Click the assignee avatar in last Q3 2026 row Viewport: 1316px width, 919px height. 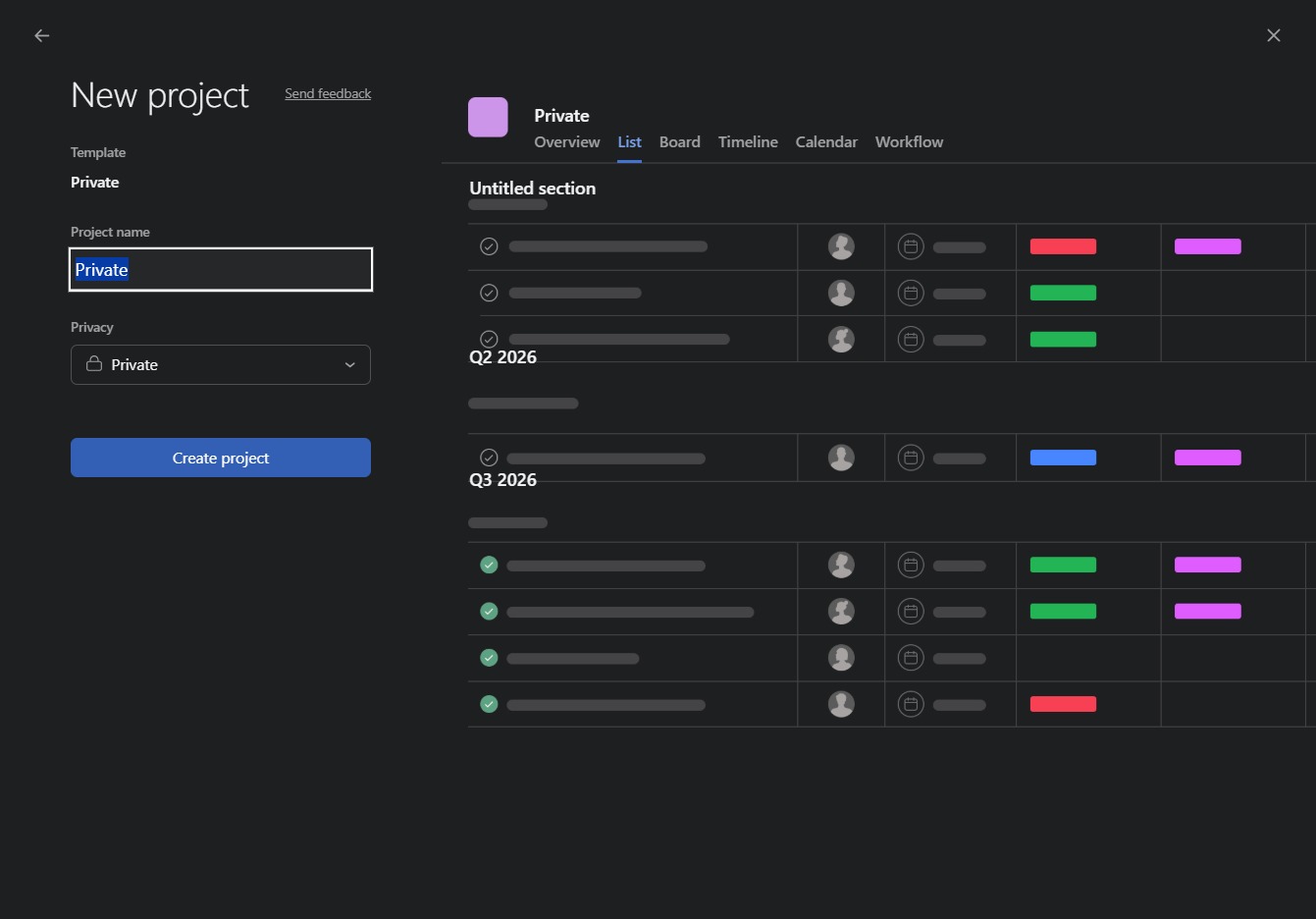coord(841,704)
